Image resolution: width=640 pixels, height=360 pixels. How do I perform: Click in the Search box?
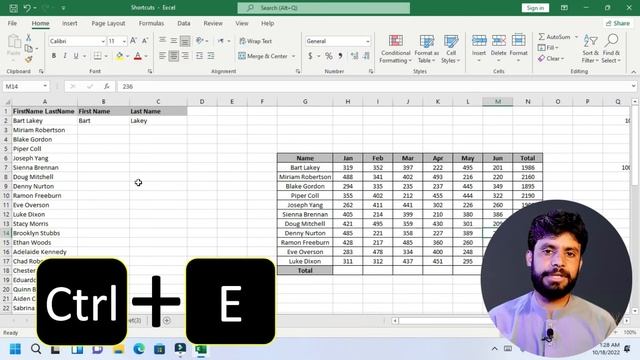(x=324, y=8)
